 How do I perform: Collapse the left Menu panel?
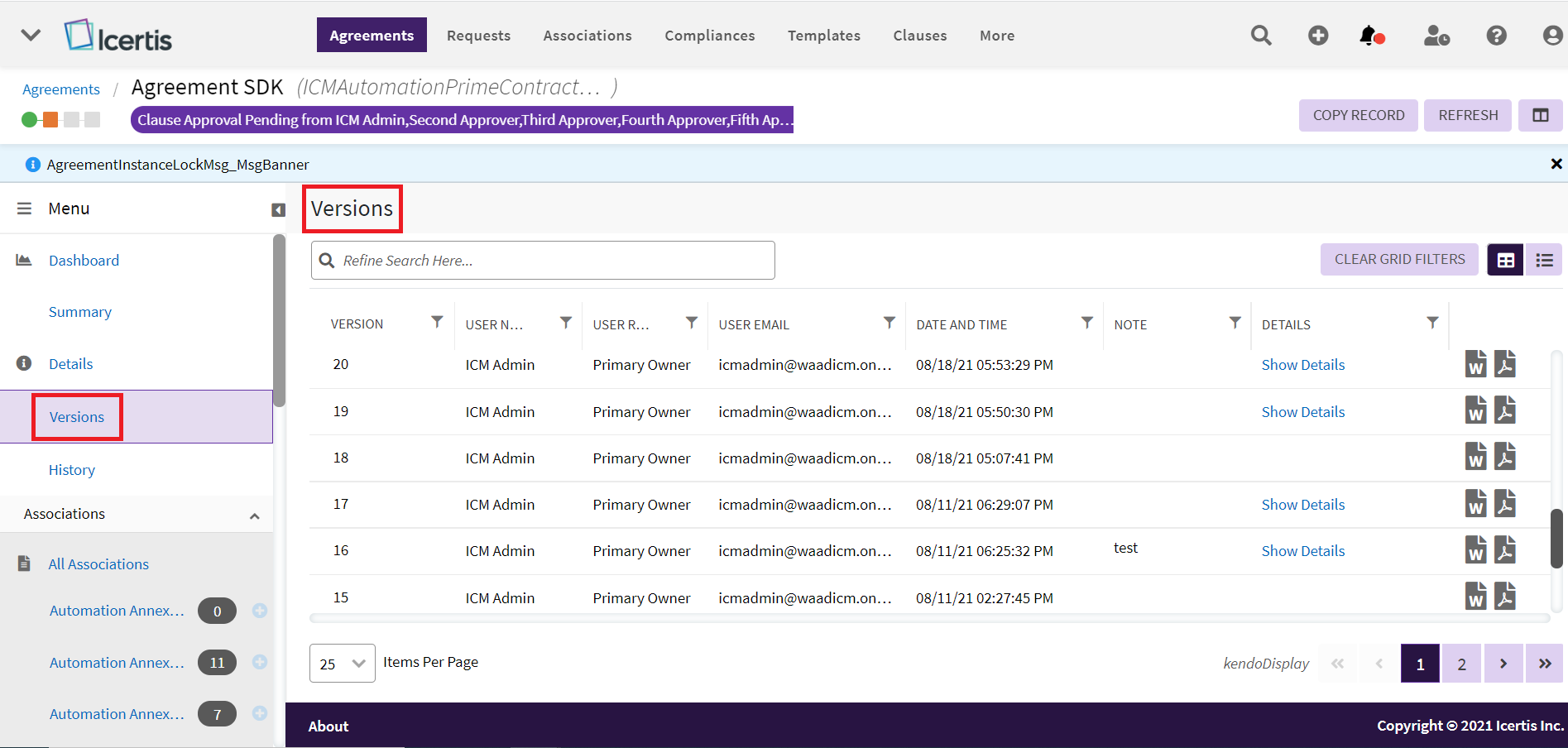tap(278, 210)
